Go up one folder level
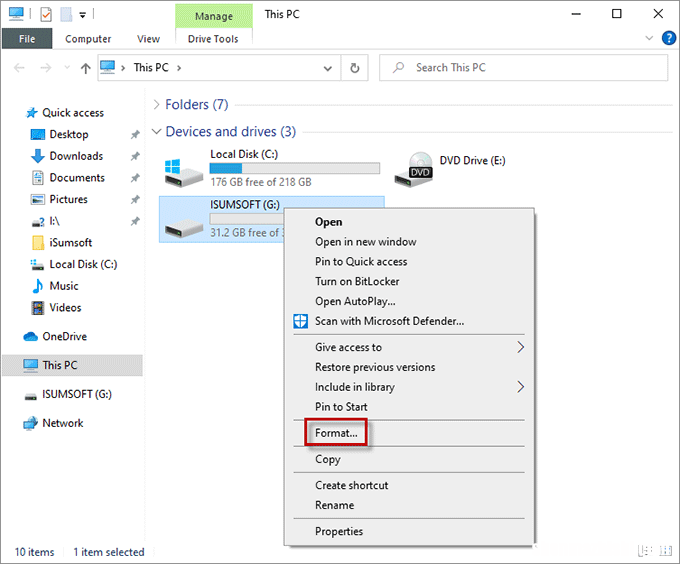Image resolution: width=680 pixels, height=564 pixels. 85,68
